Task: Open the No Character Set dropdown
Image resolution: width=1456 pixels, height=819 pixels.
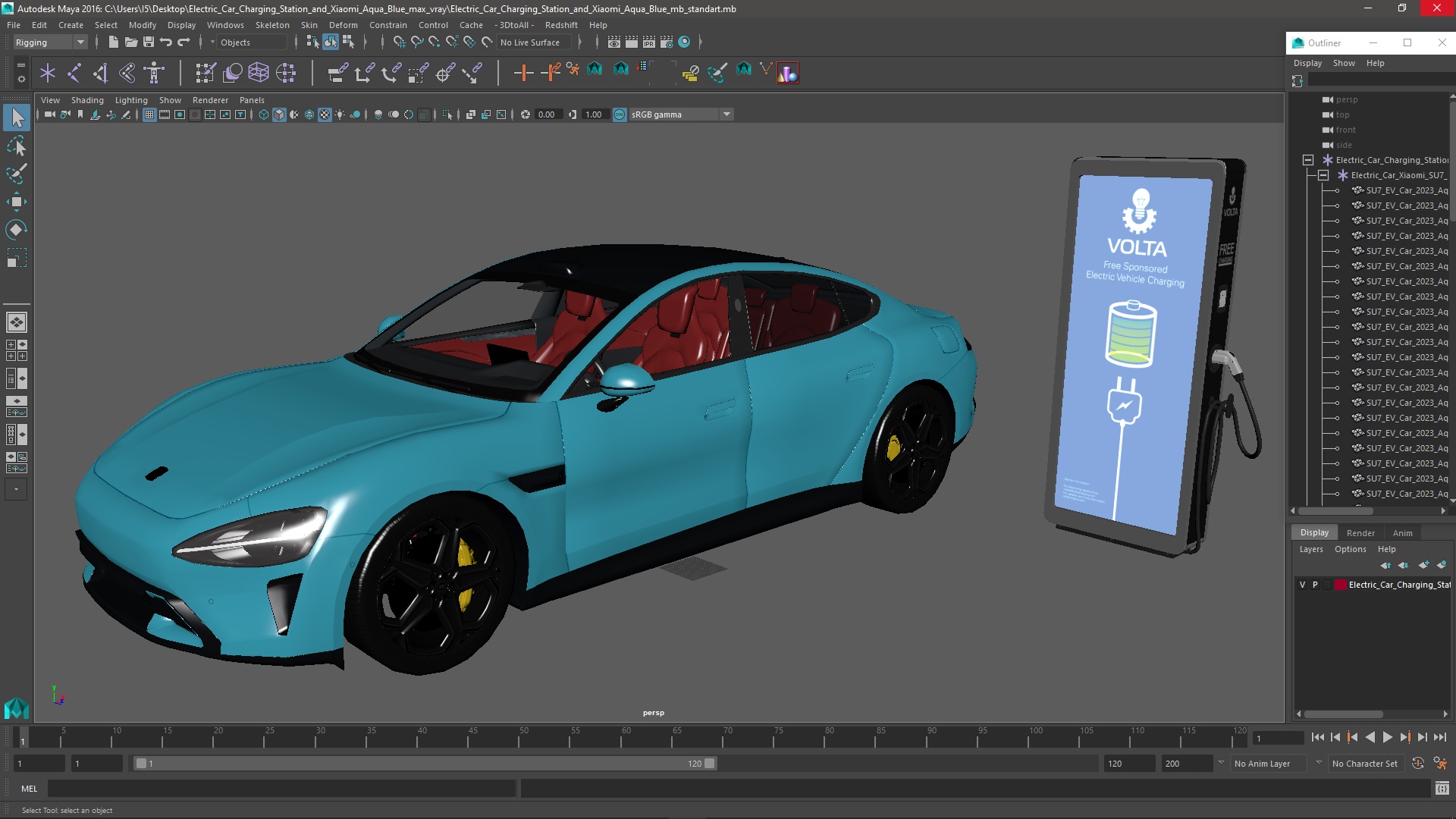Action: click(1365, 764)
